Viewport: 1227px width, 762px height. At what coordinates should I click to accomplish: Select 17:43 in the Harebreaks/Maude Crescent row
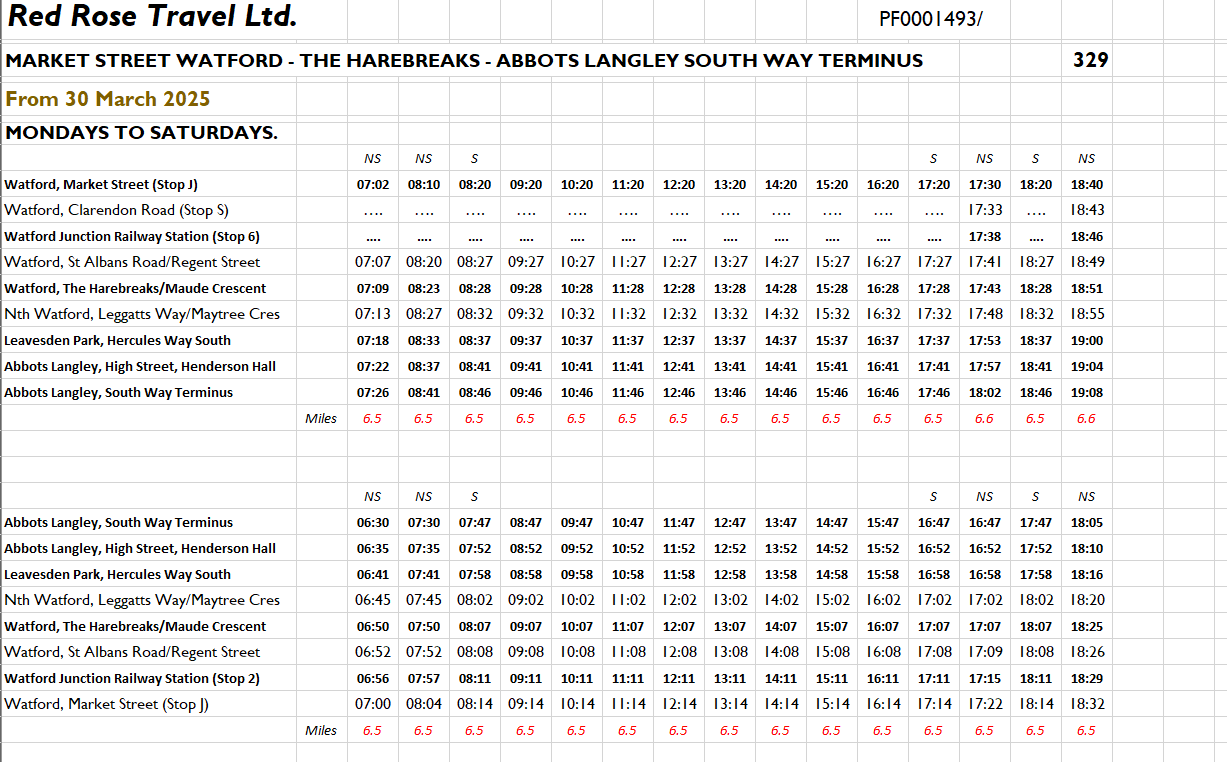(985, 289)
